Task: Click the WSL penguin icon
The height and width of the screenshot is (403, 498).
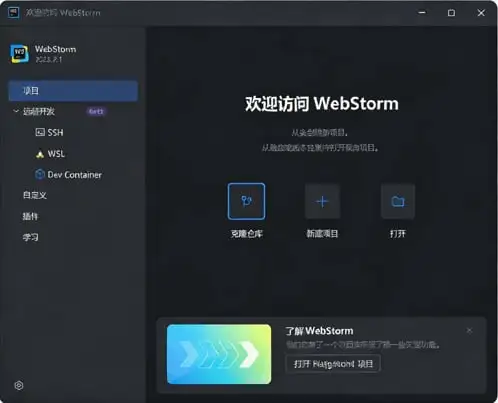Action: [x=40, y=154]
